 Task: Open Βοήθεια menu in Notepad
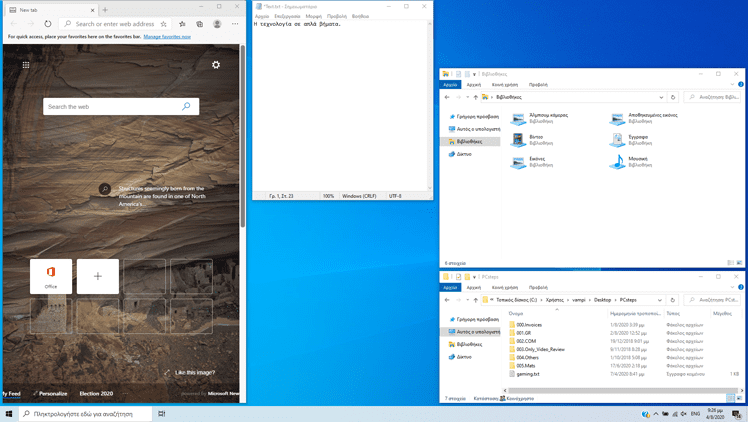pos(360,16)
